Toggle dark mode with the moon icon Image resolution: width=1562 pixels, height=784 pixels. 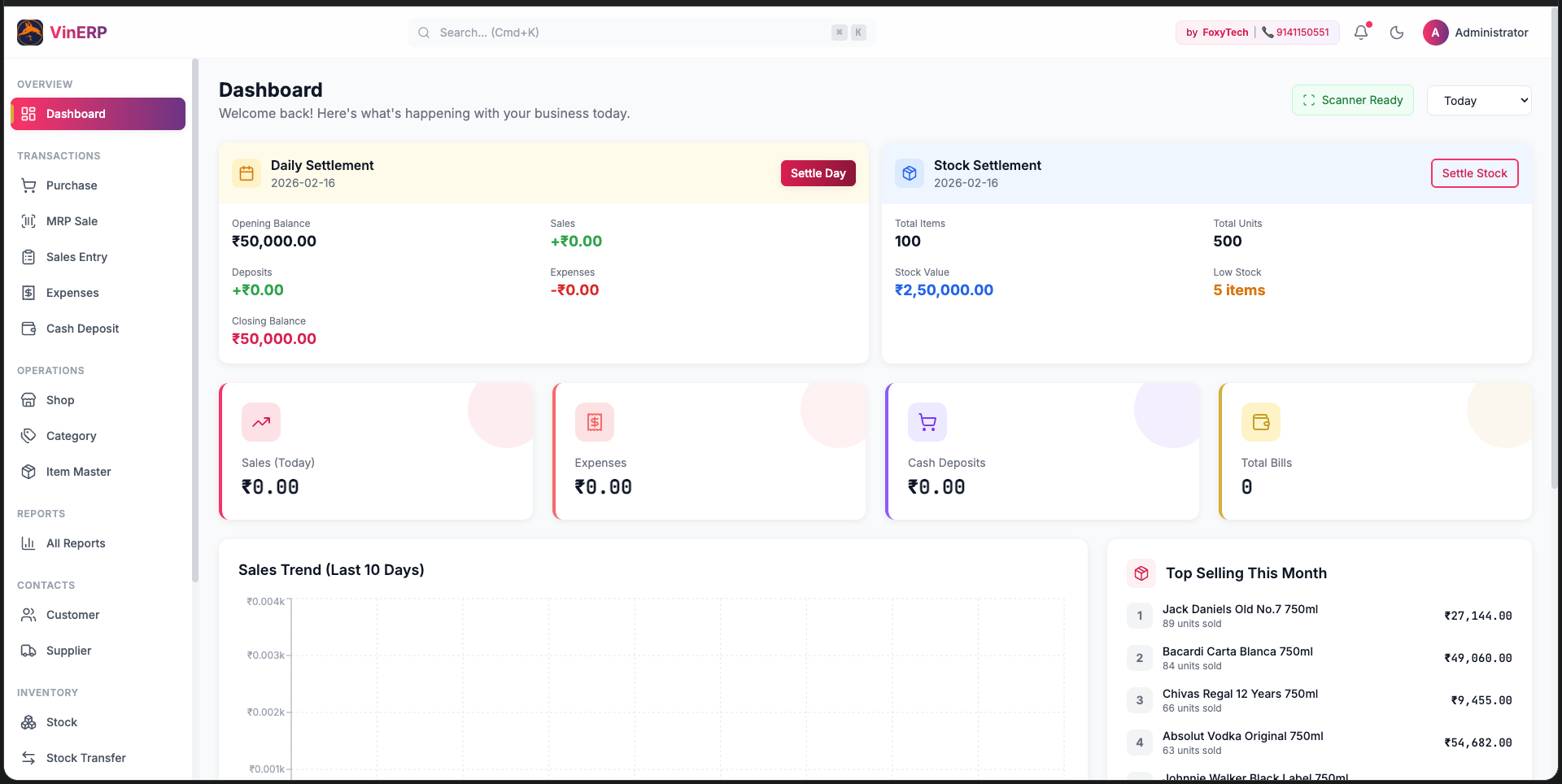pos(1397,33)
